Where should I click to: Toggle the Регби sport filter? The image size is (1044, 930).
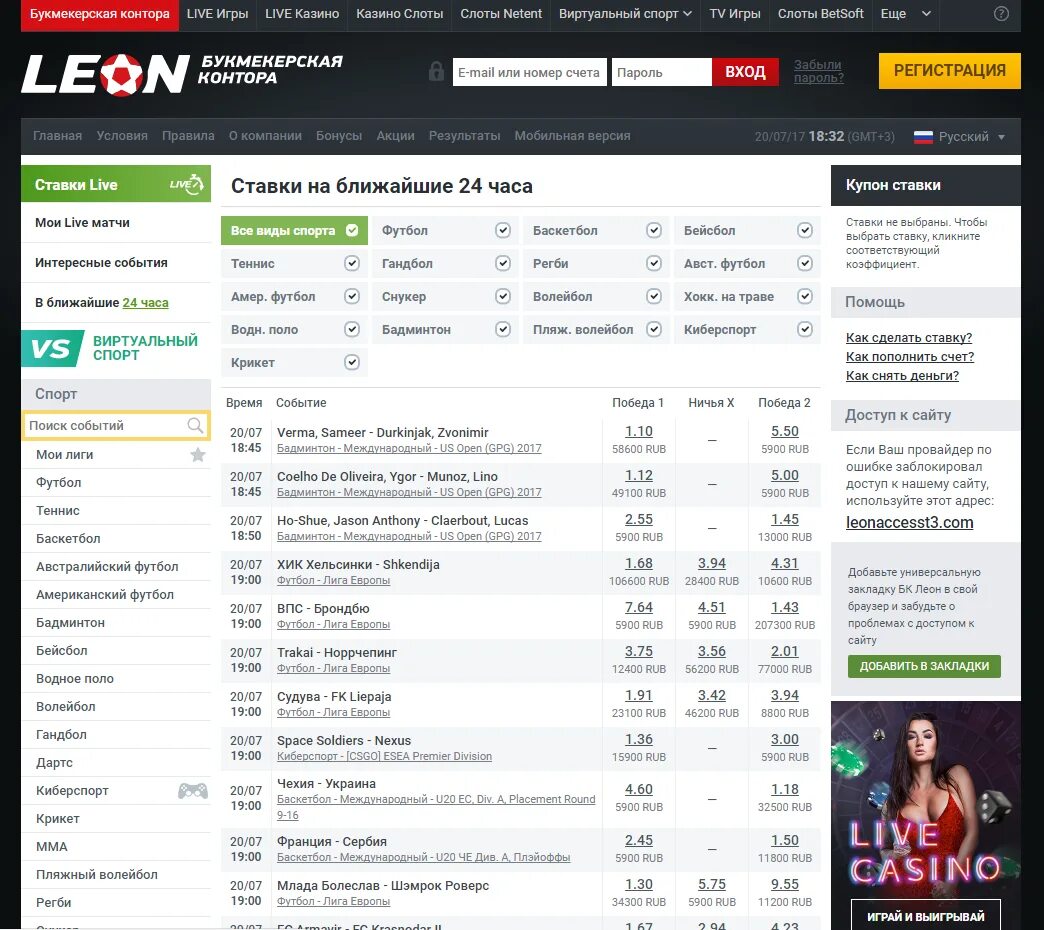click(x=596, y=264)
